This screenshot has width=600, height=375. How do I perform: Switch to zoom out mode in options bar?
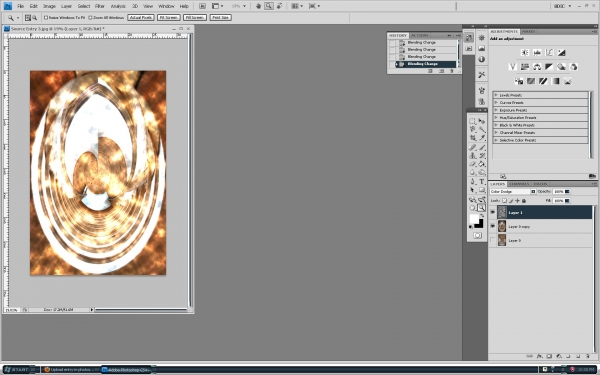point(34,18)
